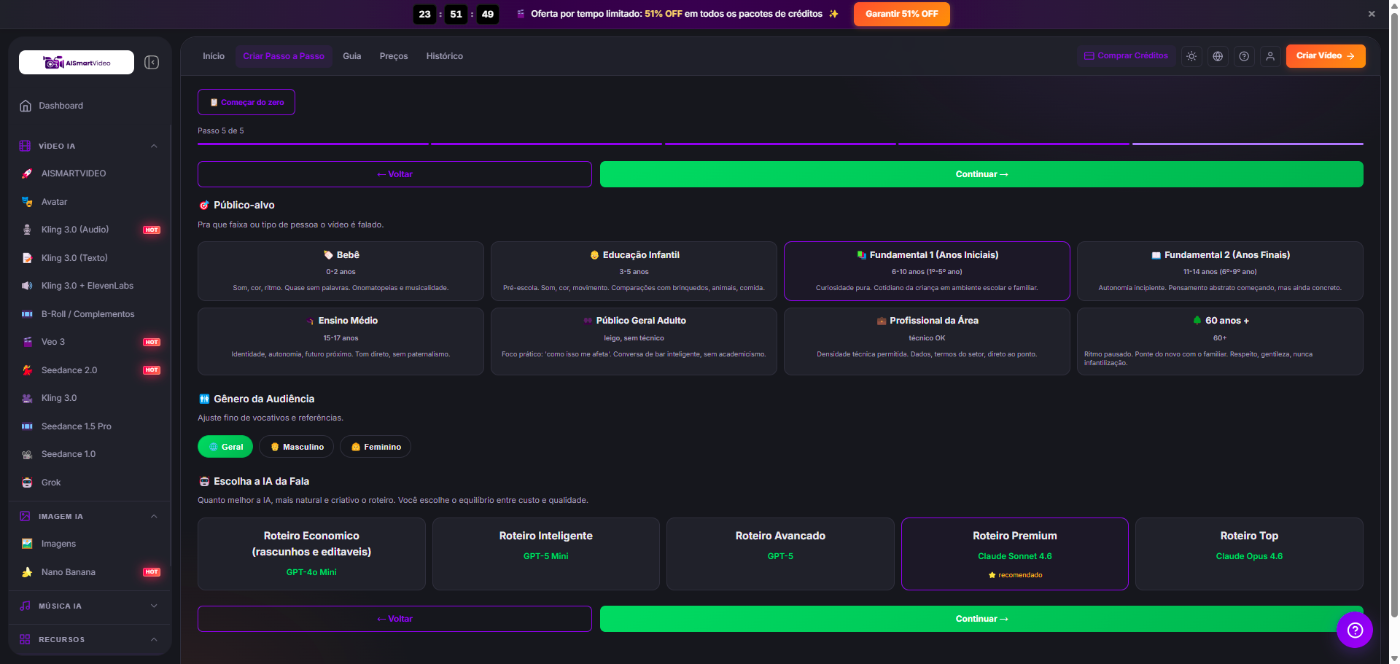The width and height of the screenshot is (1400, 664).
Task: Click the rocket icon for AISMARTVIDEO
Action: point(28,174)
